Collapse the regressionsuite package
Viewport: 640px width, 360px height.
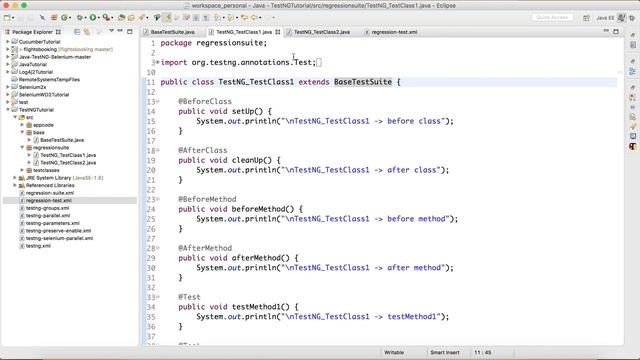tap(22, 147)
